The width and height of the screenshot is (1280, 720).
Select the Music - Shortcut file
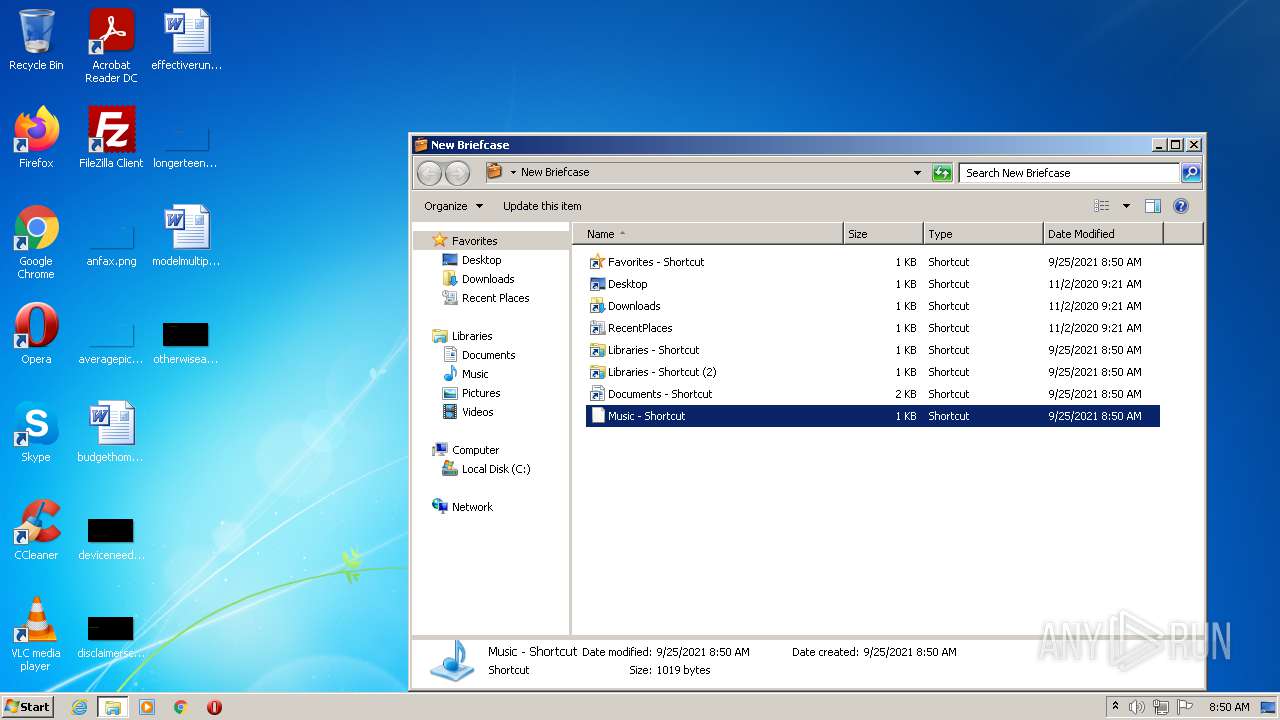(x=872, y=416)
